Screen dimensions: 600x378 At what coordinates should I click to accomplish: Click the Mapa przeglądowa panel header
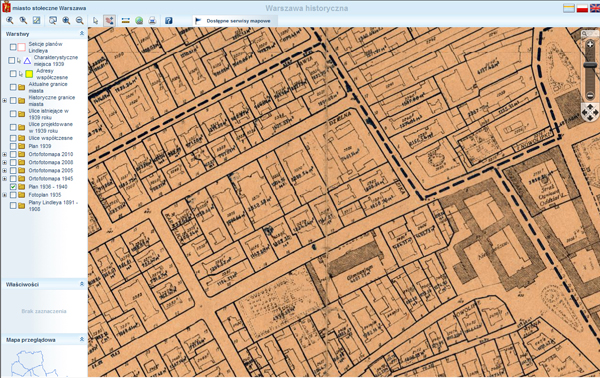coord(44,339)
